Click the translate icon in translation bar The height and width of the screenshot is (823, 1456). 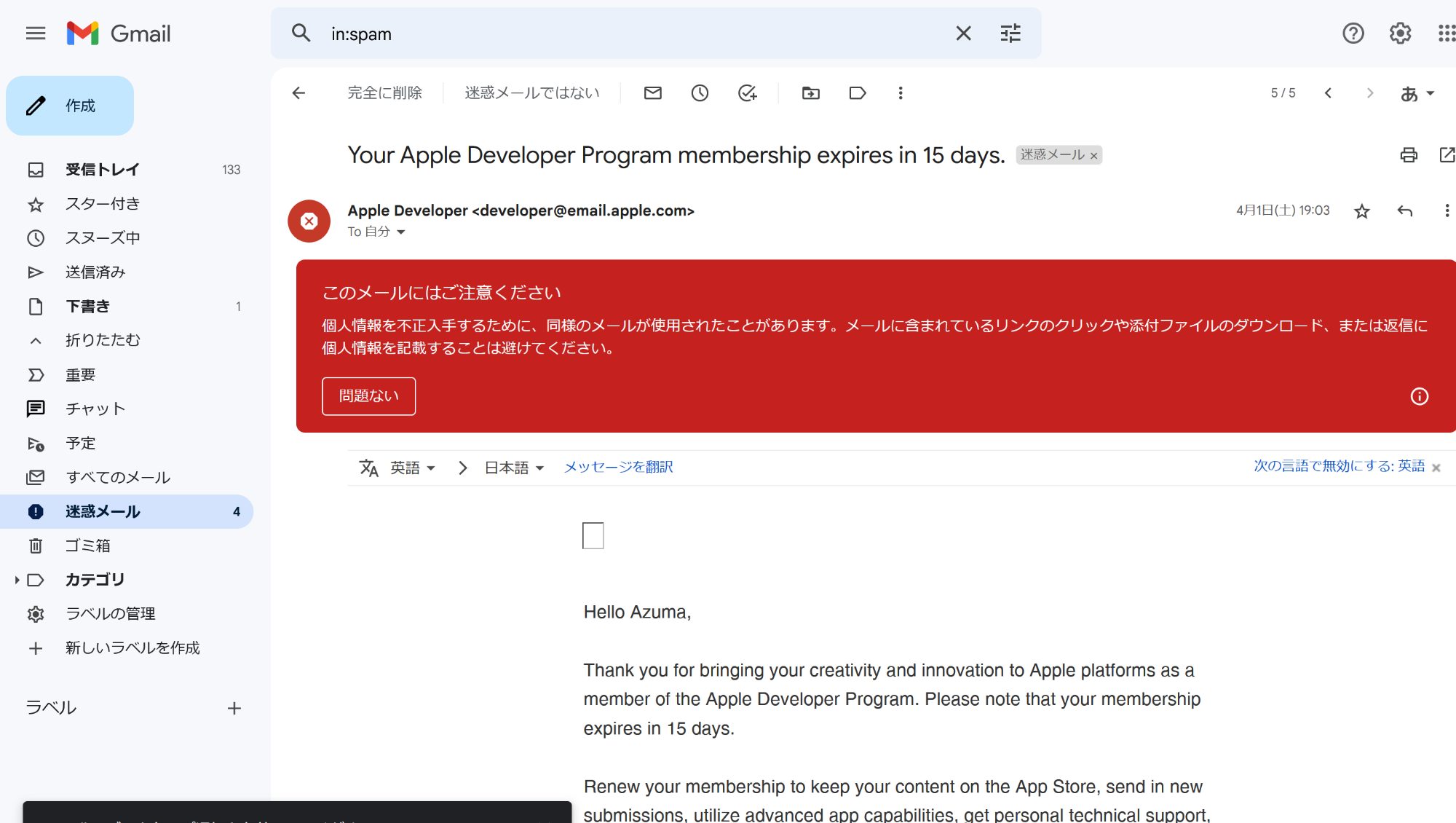[368, 468]
